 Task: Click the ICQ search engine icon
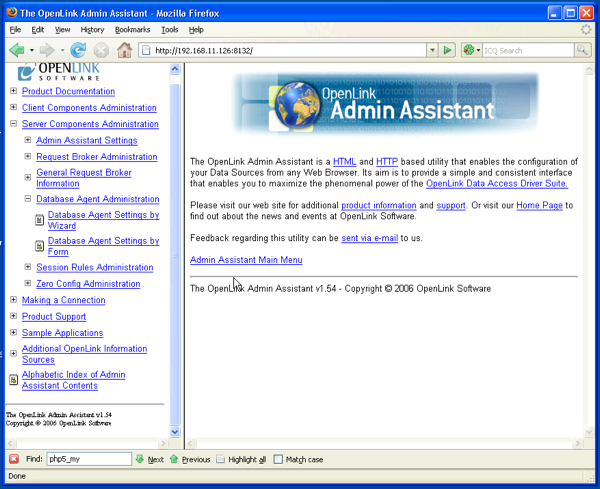(x=468, y=50)
